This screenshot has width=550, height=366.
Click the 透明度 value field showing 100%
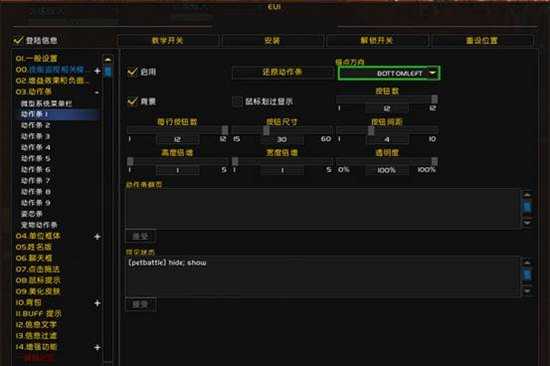(387, 171)
